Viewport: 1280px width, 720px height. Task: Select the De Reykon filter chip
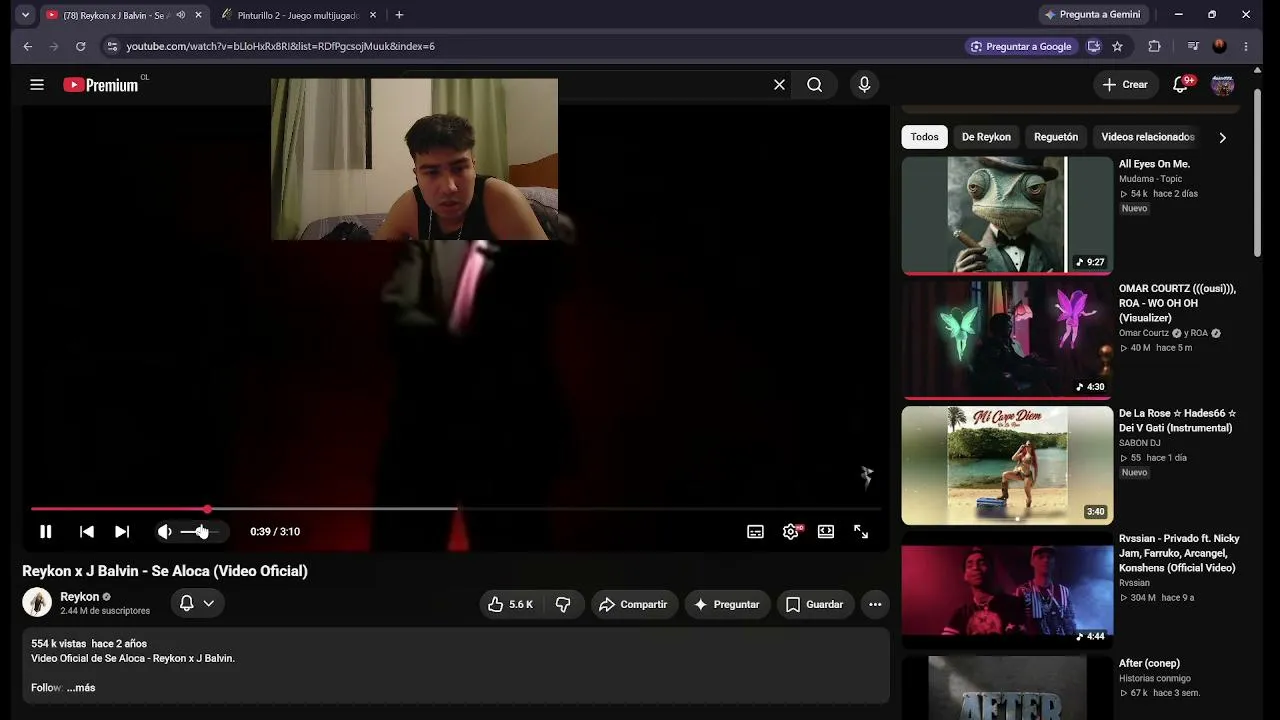pos(986,137)
